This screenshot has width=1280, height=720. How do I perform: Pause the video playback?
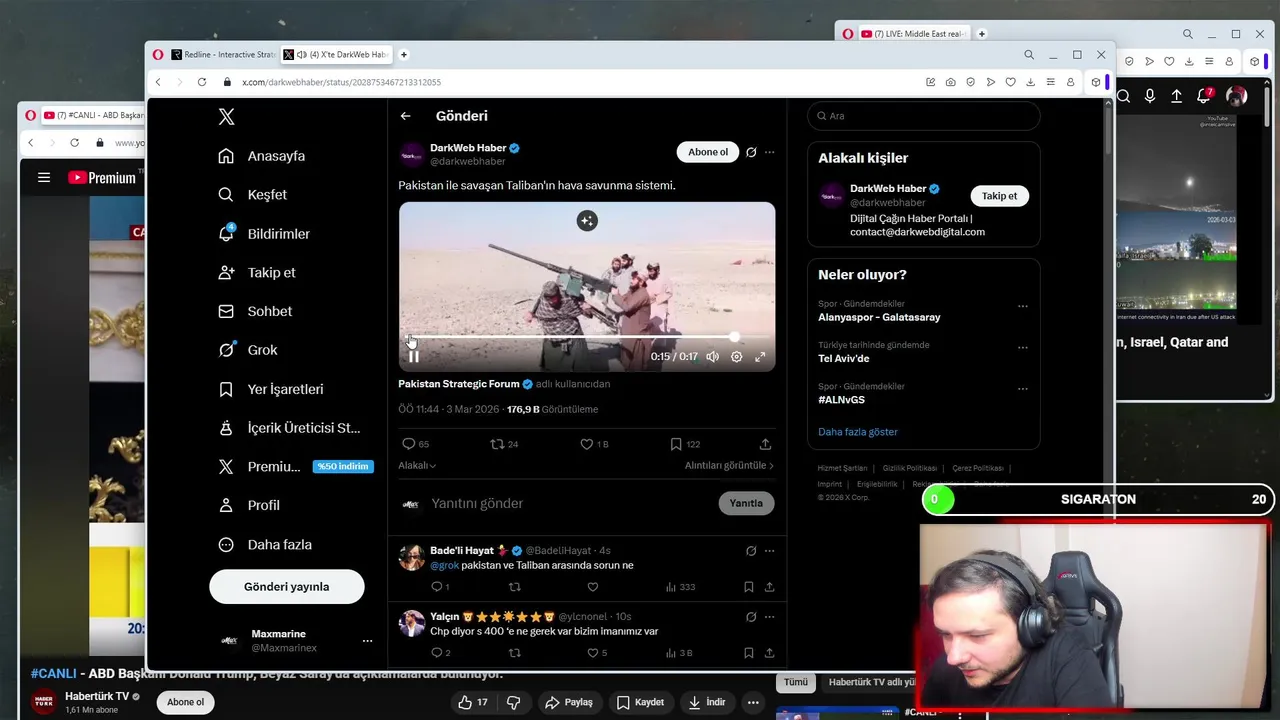tap(413, 356)
